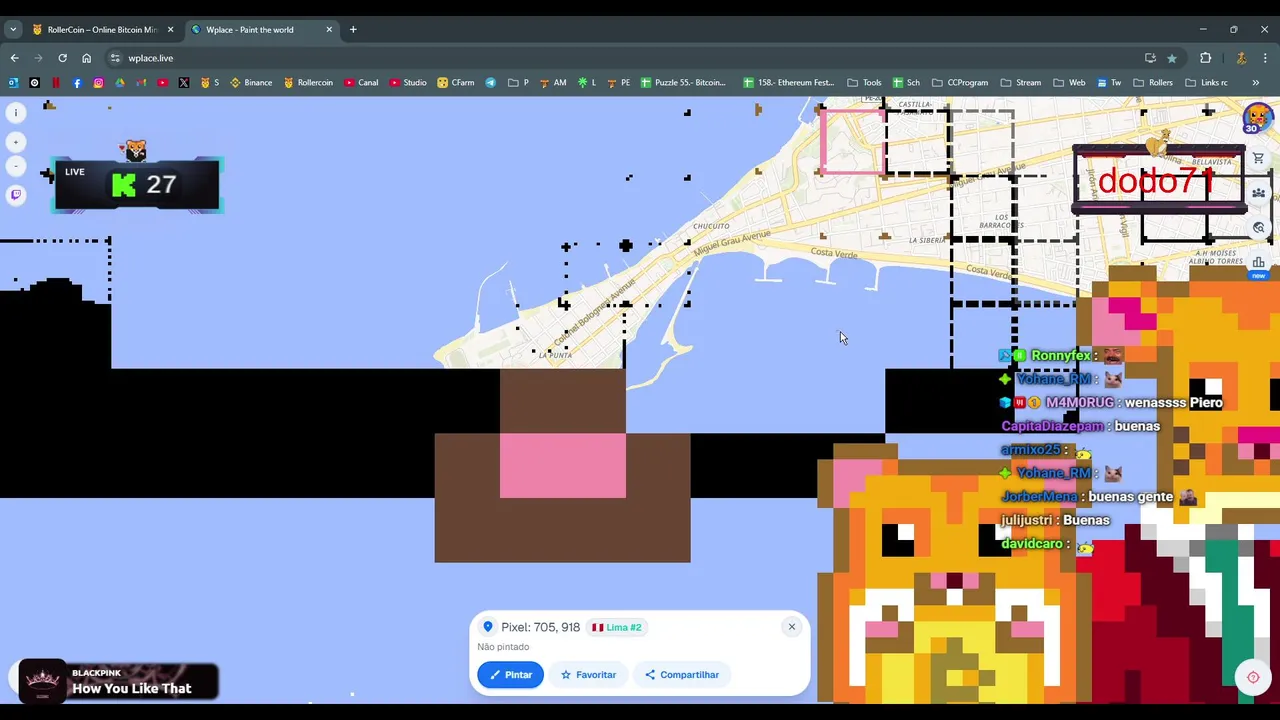Viewport: 1280px width, 720px height.
Task: Open the Binance bookmark
Action: (x=251, y=82)
